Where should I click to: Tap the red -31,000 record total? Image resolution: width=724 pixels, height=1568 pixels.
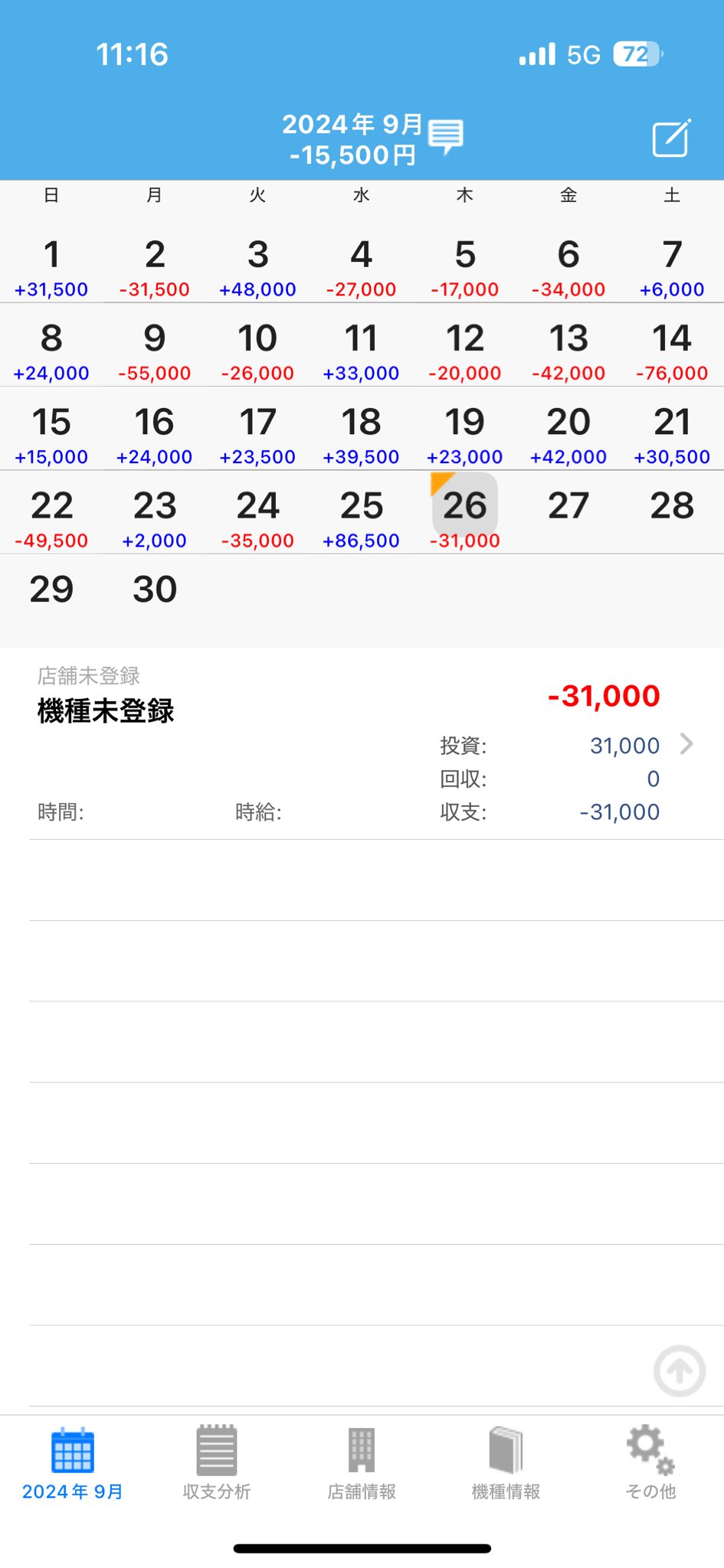click(x=604, y=696)
